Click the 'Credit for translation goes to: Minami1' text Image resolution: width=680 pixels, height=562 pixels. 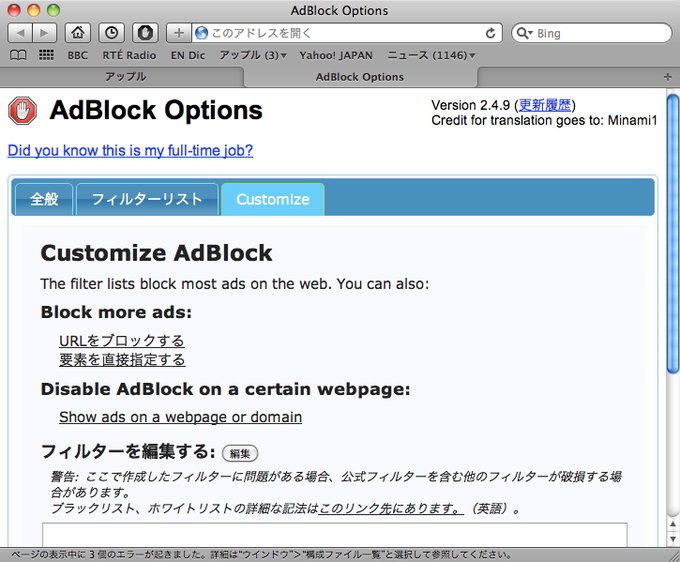click(544, 120)
